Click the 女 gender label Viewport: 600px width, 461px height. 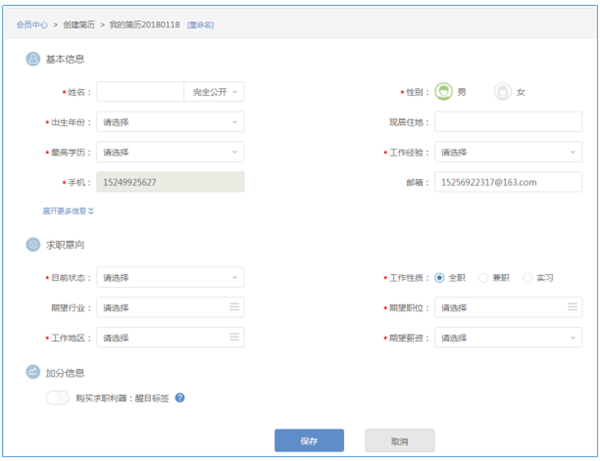[x=521, y=92]
